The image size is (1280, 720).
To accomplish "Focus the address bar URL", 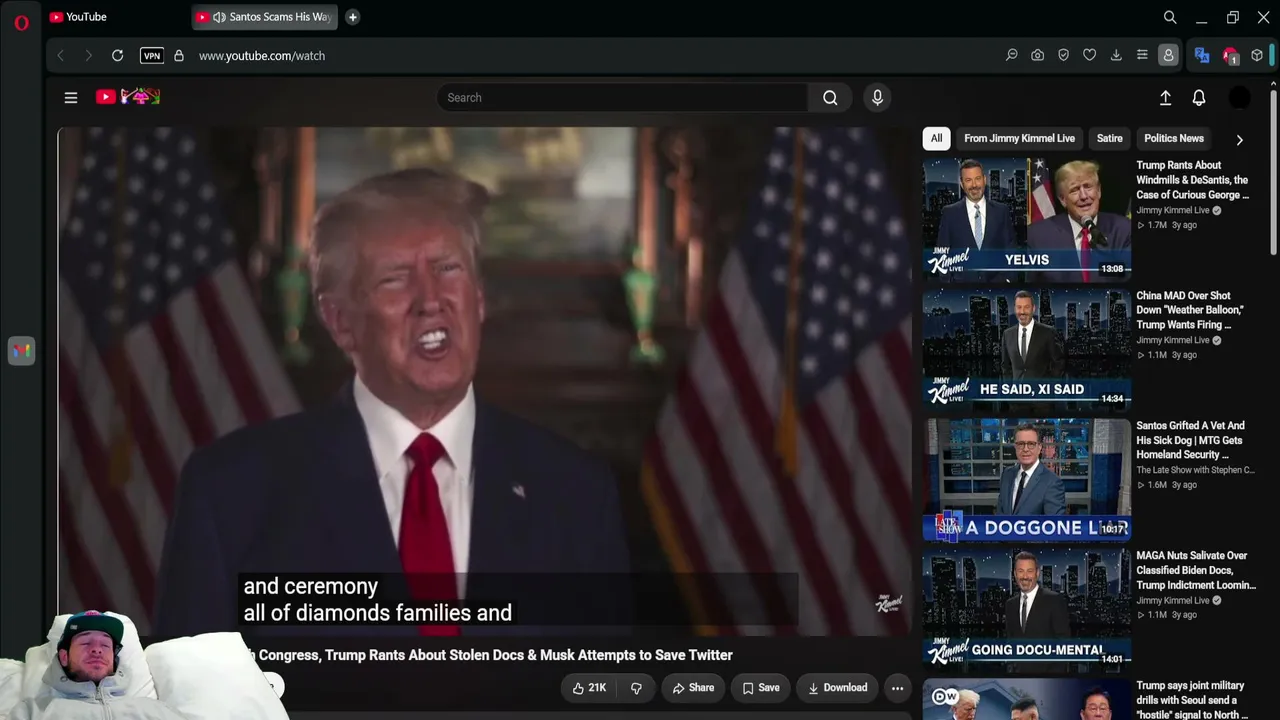I will click(262, 56).
